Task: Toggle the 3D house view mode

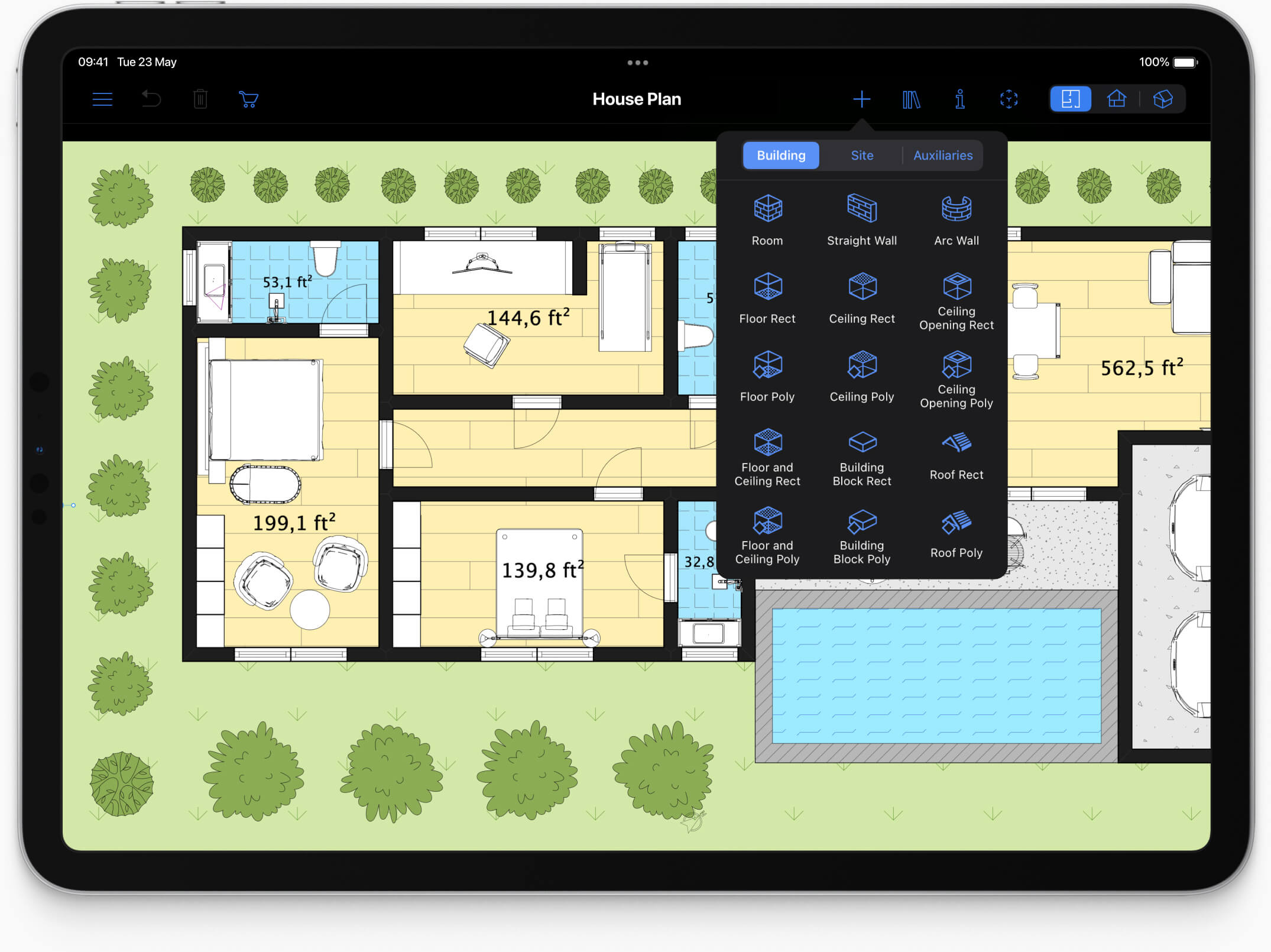Action: pos(1163,99)
